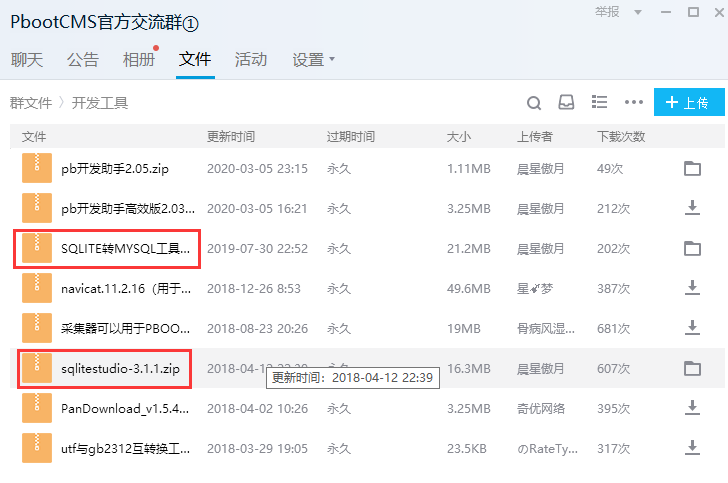Screen dimensions: 728x483
Task: Navigate to 群文件 in breadcrumb
Action: click(30, 103)
